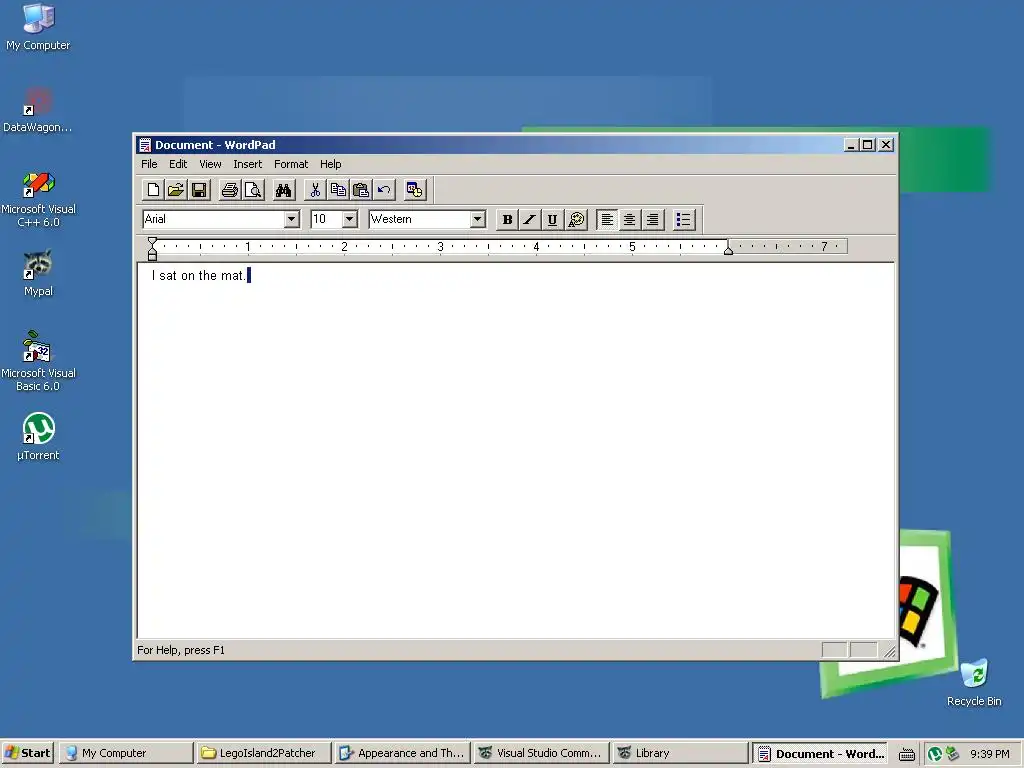1024x768 pixels.
Task: Expand the Arial font name dropdown
Action: coord(292,219)
